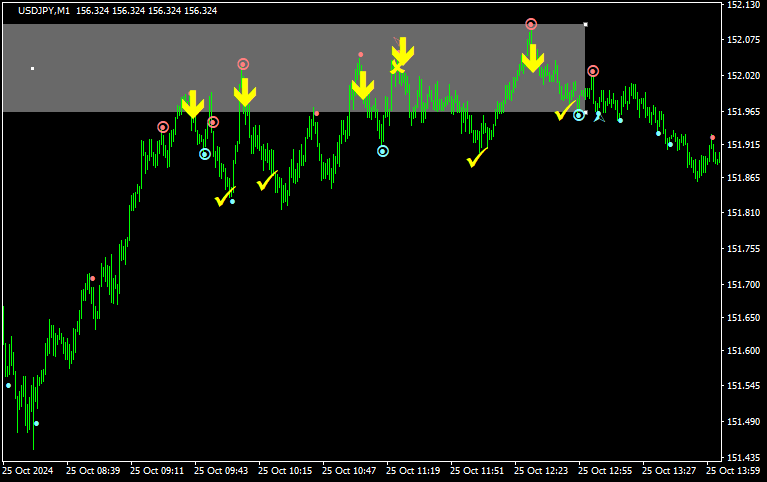Viewport: 767px width, 482px height.
Task: Click the 152.130 price label on the scale
Action: point(742,5)
